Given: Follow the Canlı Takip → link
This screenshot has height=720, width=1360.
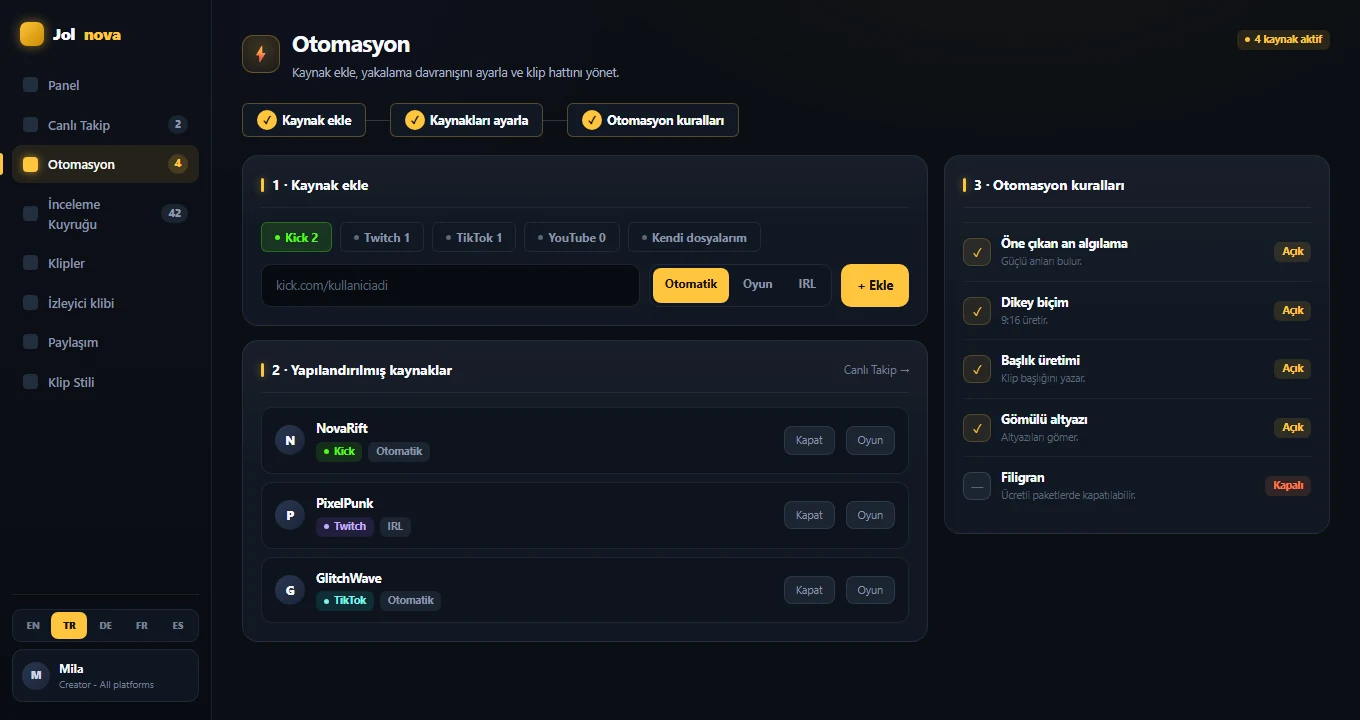Looking at the screenshot, I should (x=877, y=370).
